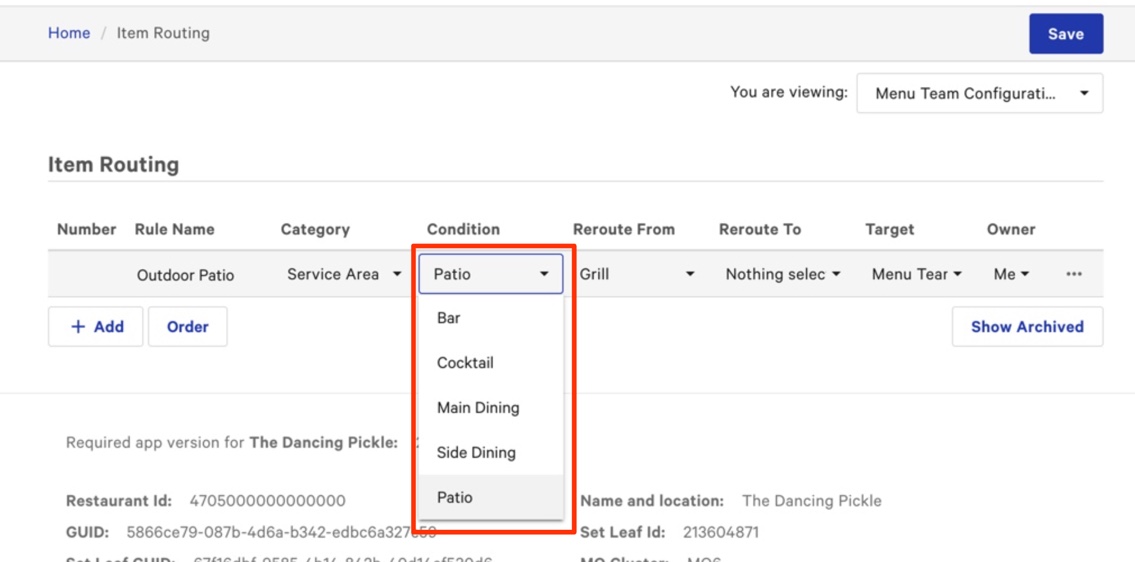Screen dimensions: 1135x562
Task: Select Bar from the condition list
Action: point(449,318)
